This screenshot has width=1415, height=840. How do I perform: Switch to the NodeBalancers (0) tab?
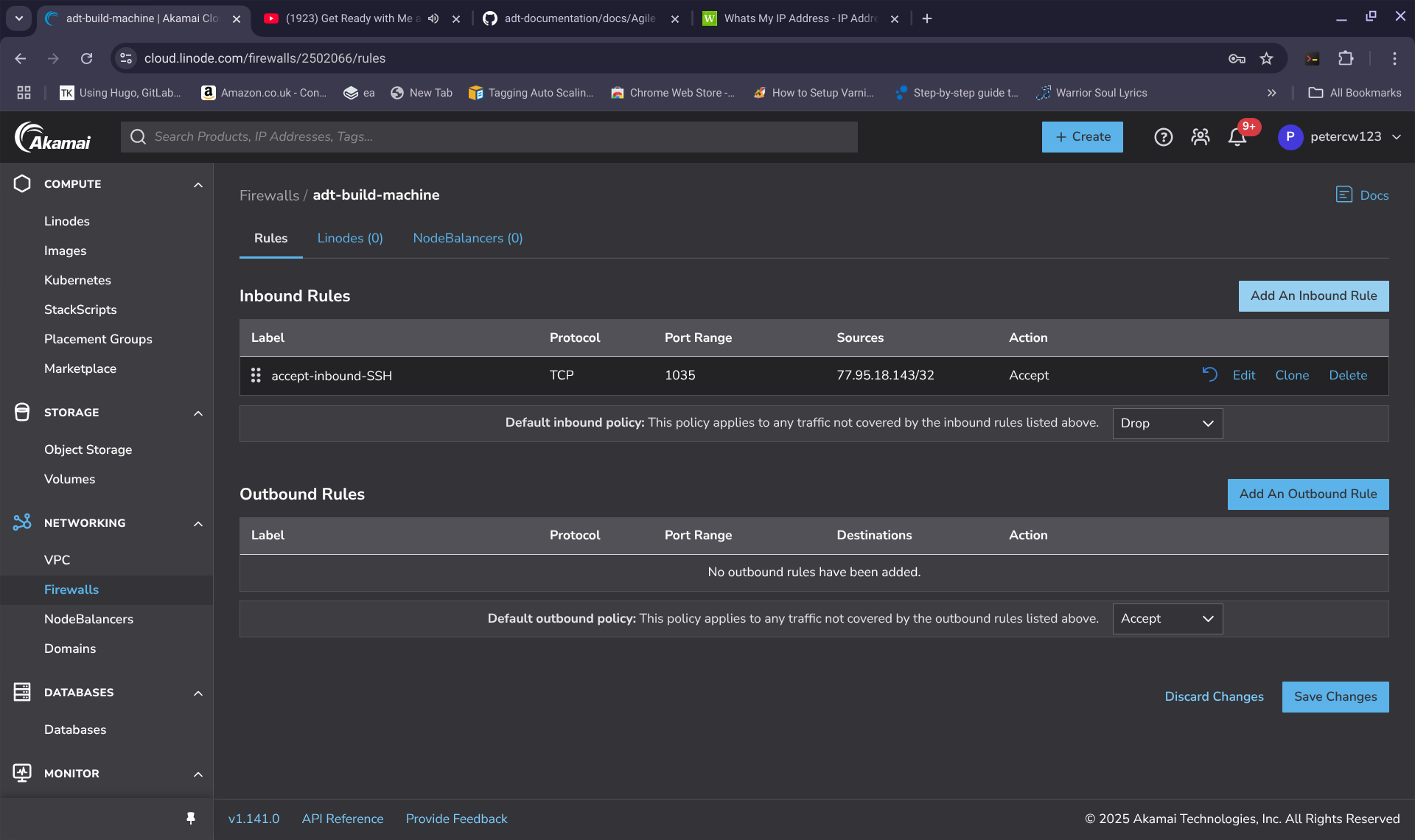467,238
